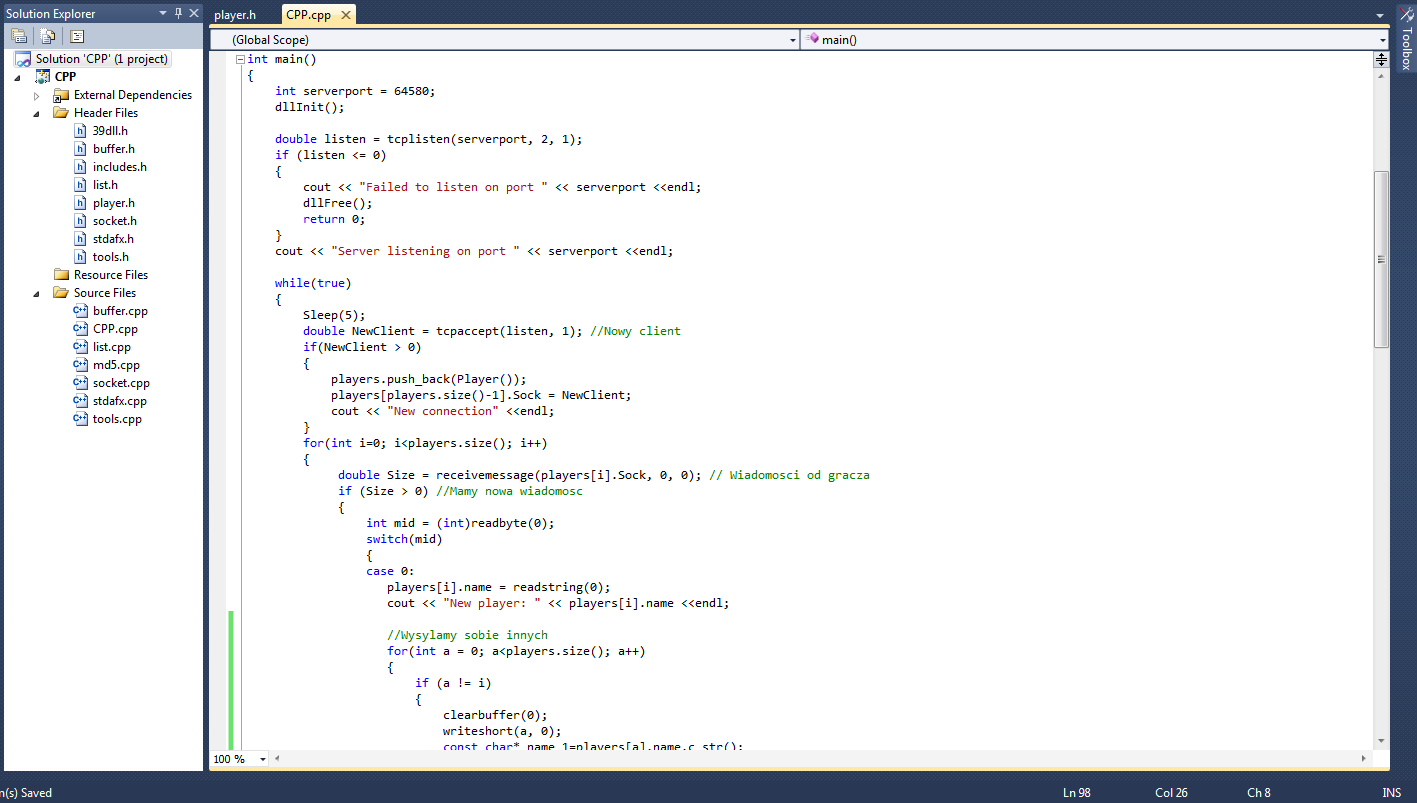Pin the Solution Explorer panel
This screenshot has width=1417, height=803.
[179, 13]
